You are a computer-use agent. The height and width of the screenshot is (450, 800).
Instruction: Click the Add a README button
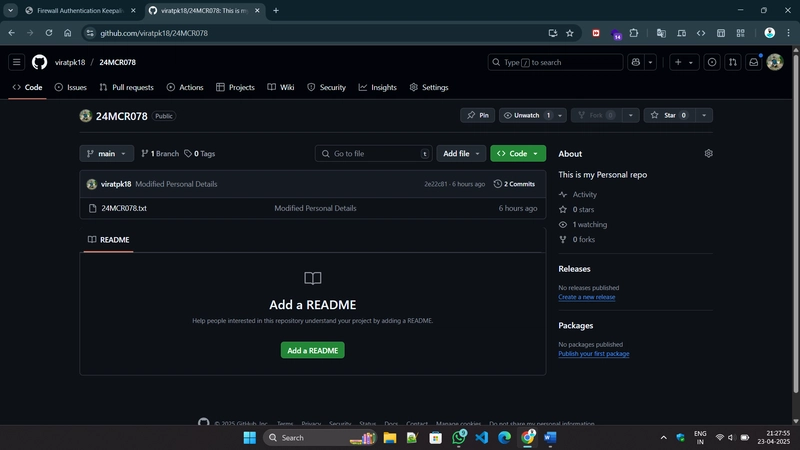[x=313, y=351]
